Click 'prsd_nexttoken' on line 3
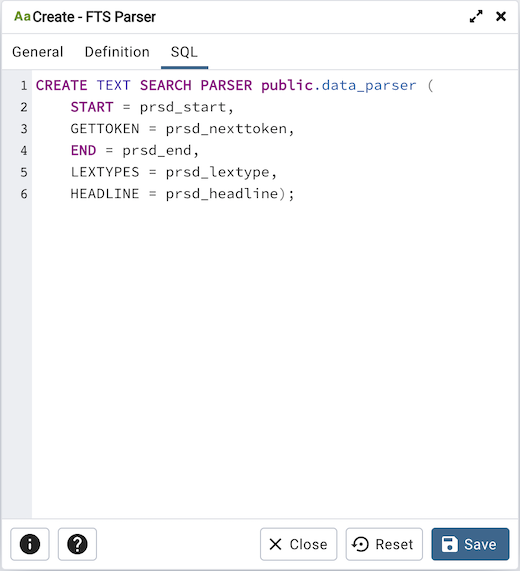This screenshot has width=520, height=571. pos(226,129)
